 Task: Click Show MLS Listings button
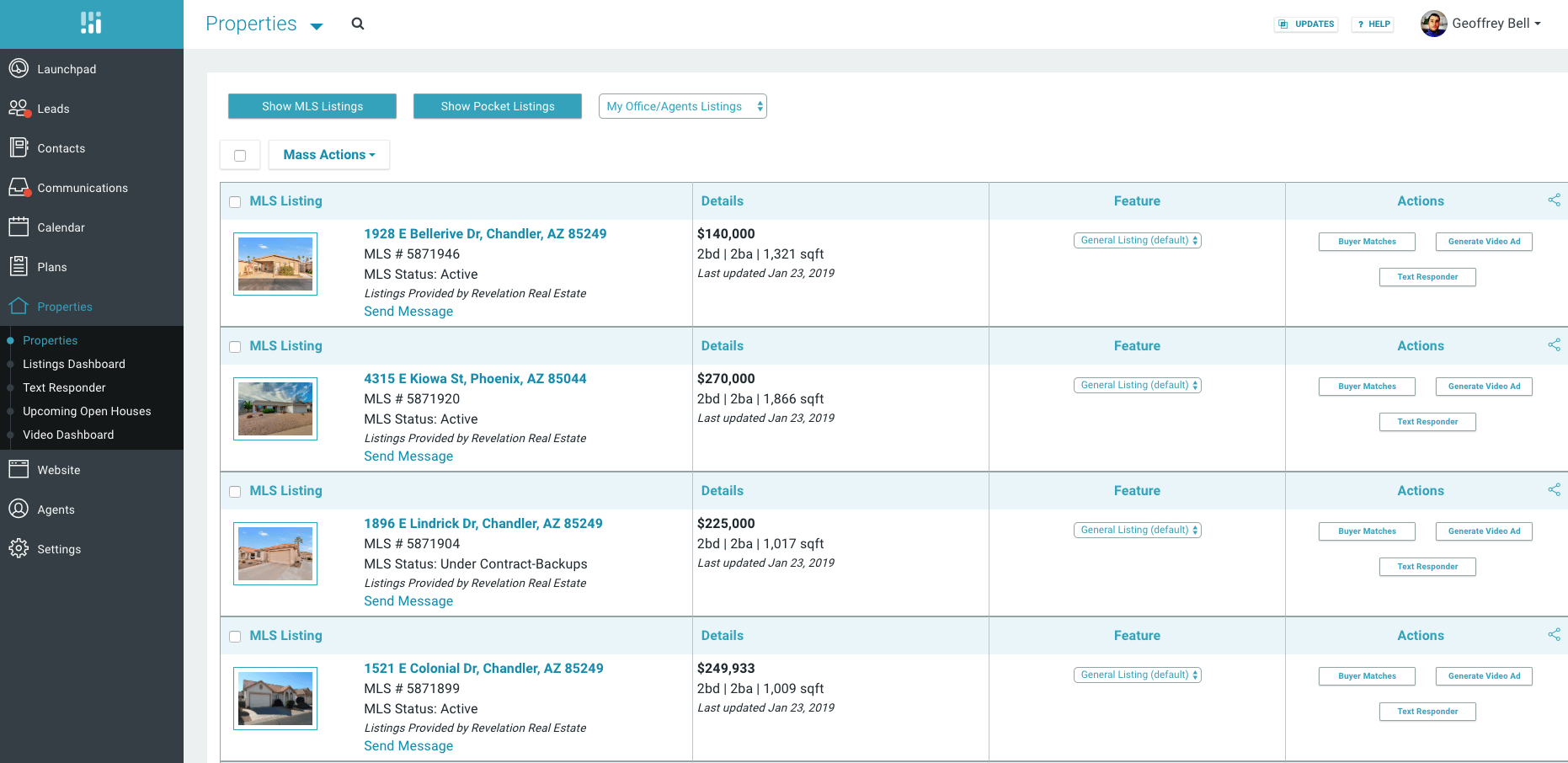coord(312,106)
